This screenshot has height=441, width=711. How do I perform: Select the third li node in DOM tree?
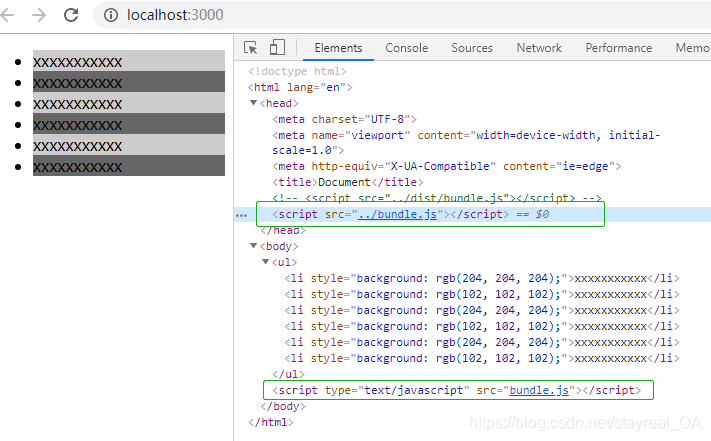482,310
